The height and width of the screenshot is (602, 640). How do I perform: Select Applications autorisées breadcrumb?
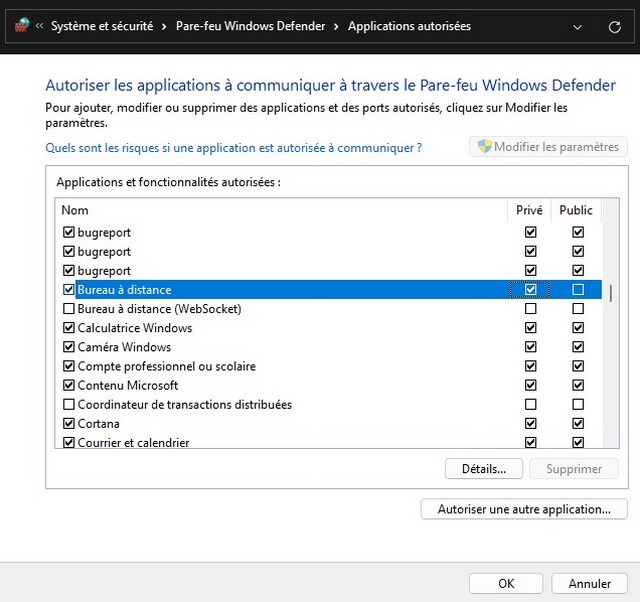pos(409,26)
